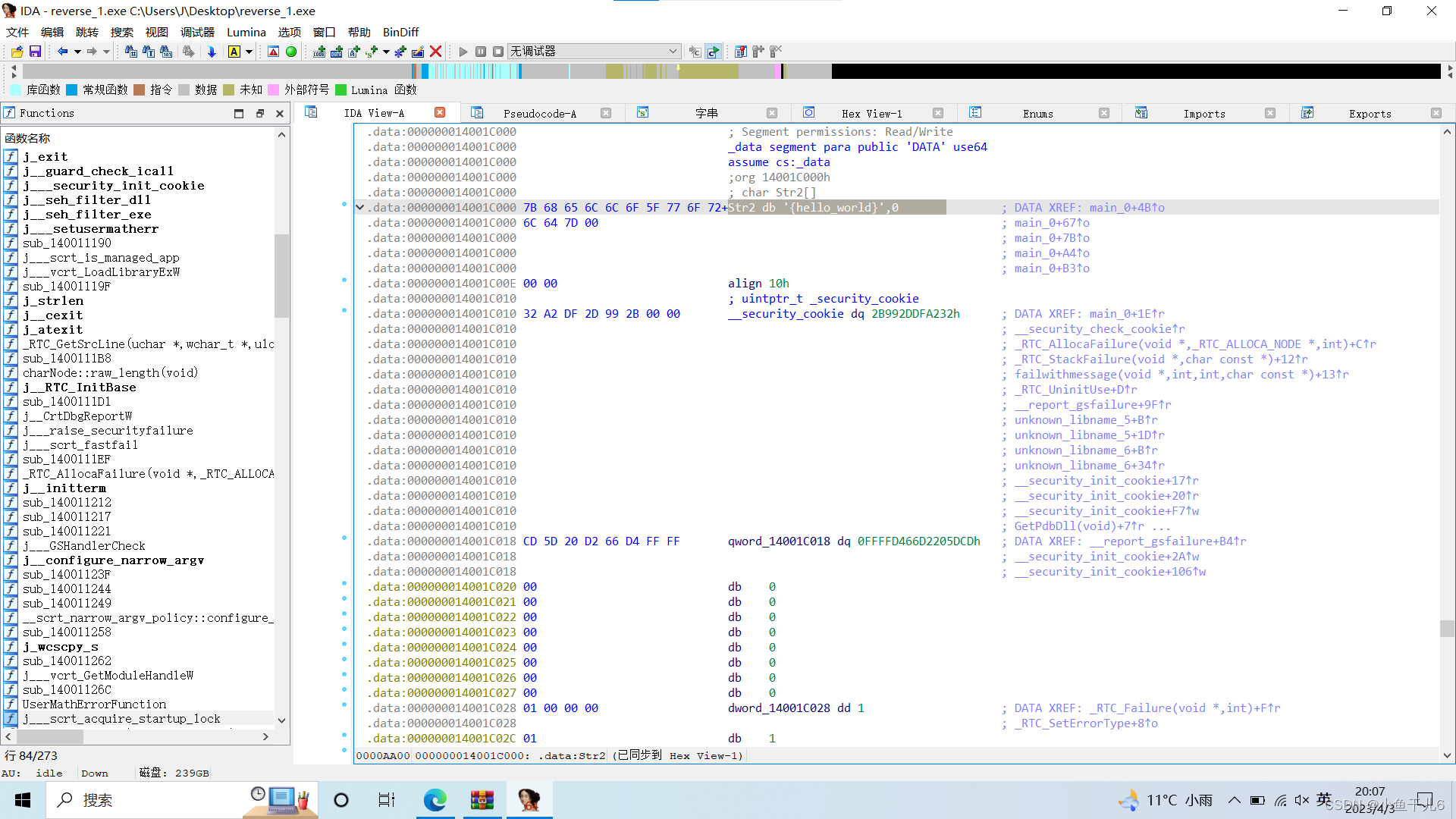
Task: Open Microsoft Edge from the taskbar
Action: pos(435,800)
